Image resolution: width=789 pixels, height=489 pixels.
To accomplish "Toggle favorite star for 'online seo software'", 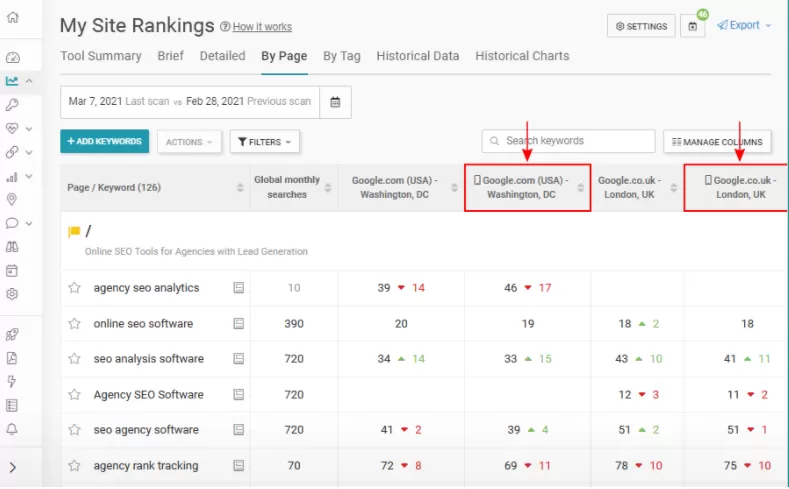I will click(x=74, y=324).
